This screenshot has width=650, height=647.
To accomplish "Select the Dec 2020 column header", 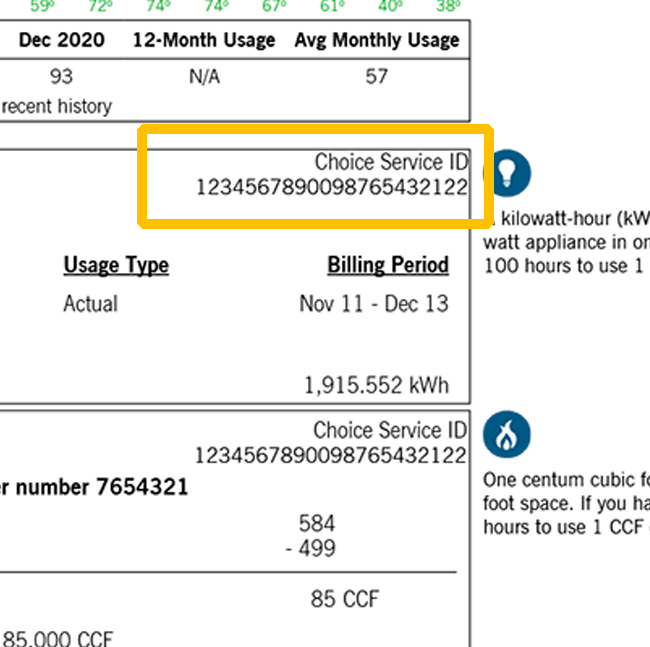I will 60,41.
